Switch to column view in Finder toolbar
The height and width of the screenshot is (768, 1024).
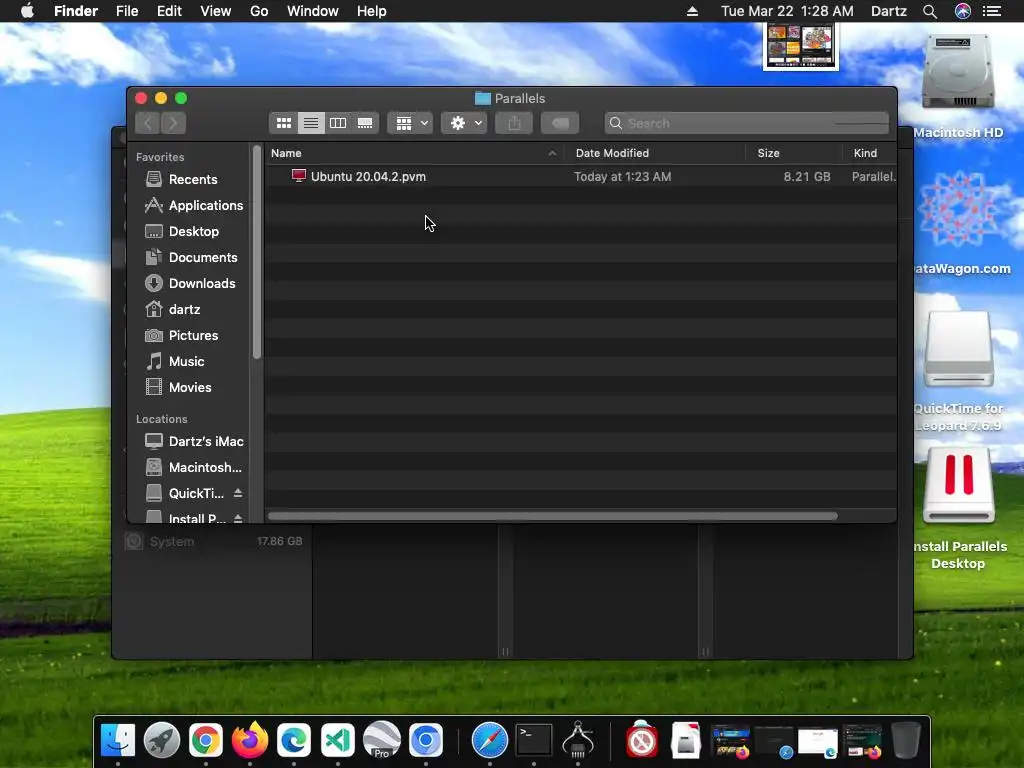point(338,123)
